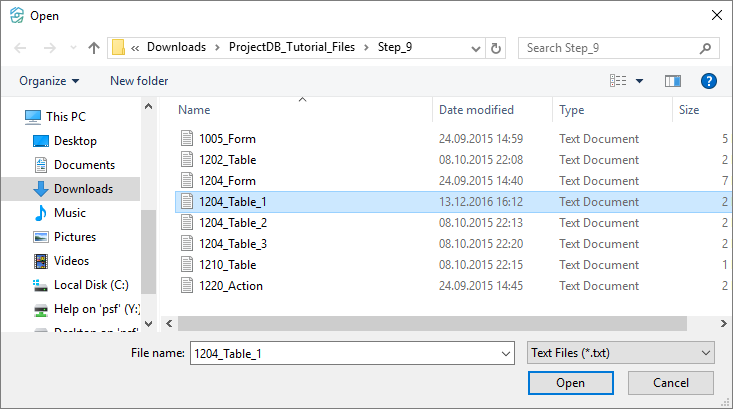Sort files by Date modified column

(476, 110)
